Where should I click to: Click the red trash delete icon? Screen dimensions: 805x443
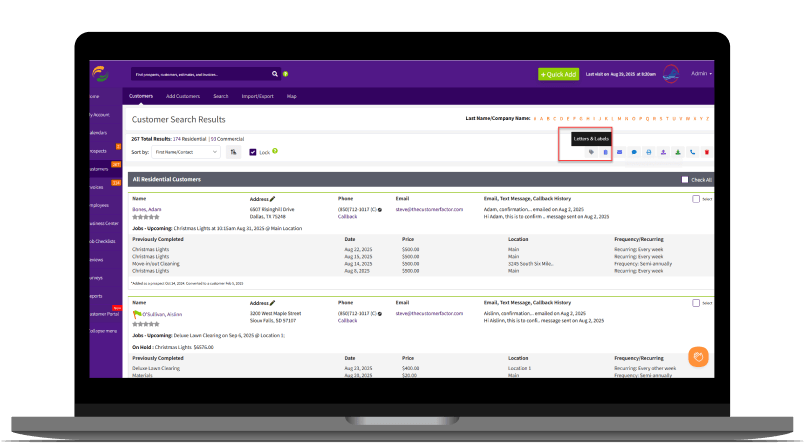coord(706,152)
